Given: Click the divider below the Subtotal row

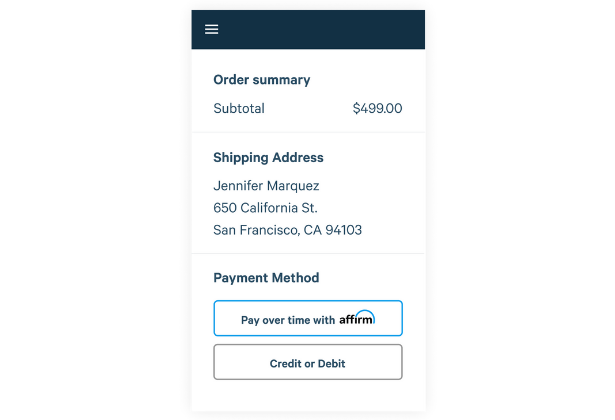Looking at the screenshot, I should (308, 132).
